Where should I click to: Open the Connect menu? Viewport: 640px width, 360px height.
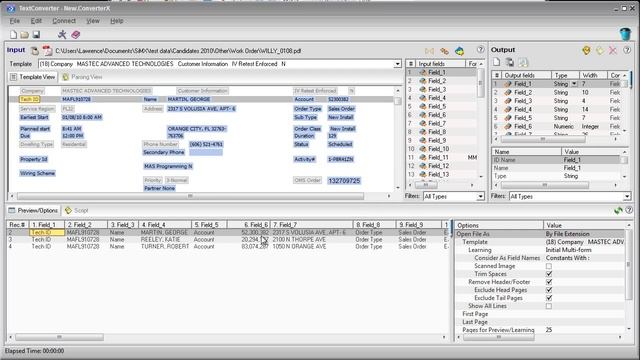pyautogui.click(x=64, y=21)
